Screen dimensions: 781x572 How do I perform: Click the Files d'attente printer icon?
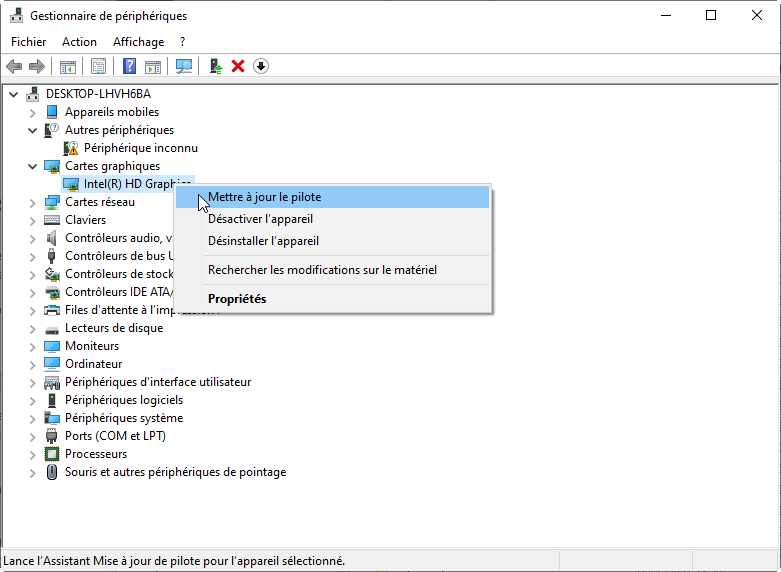point(52,310)
